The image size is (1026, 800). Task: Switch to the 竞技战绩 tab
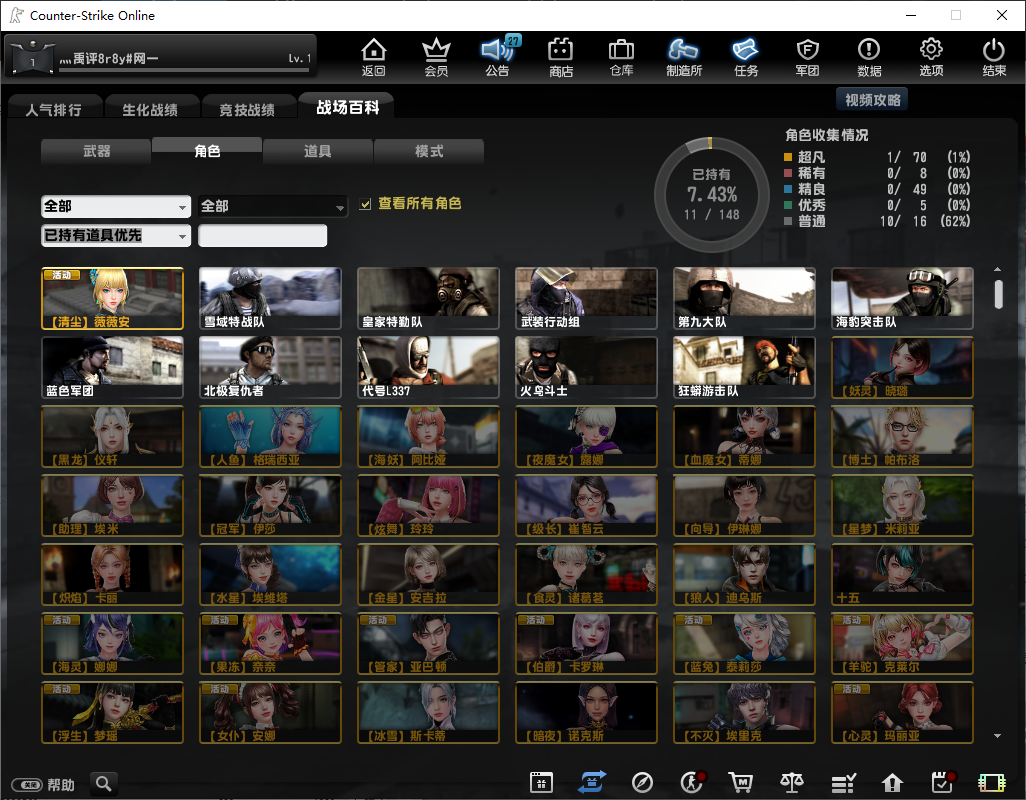(x=247, y=109)
